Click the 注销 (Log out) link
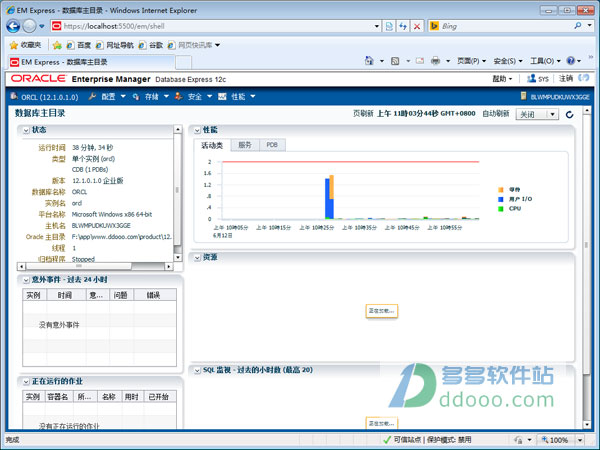Image resolution: width=600 pixels, height=450 pixels. coord(566,78)
